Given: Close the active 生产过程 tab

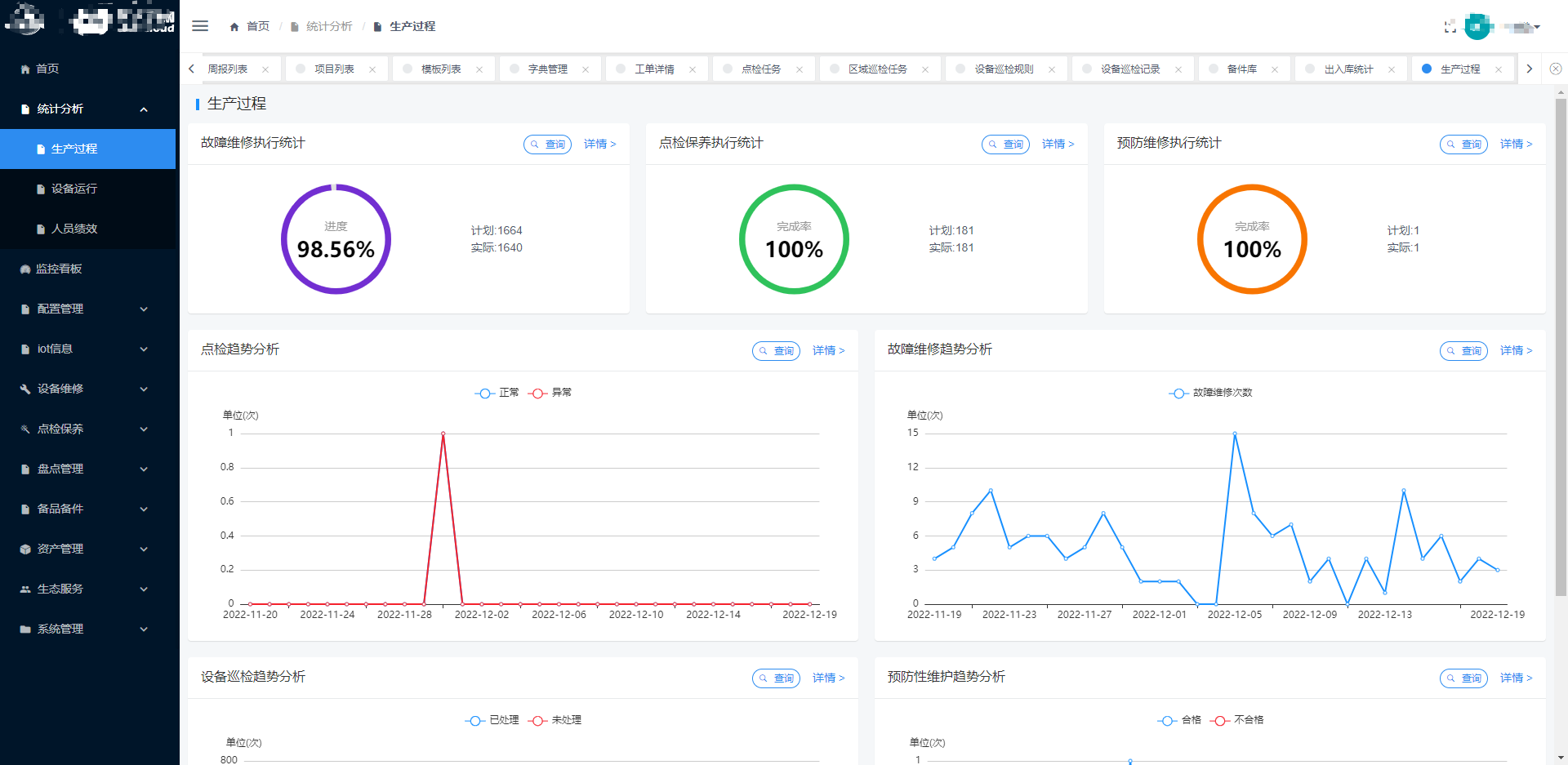Looking at the screenshot, I should point(1499,69).
